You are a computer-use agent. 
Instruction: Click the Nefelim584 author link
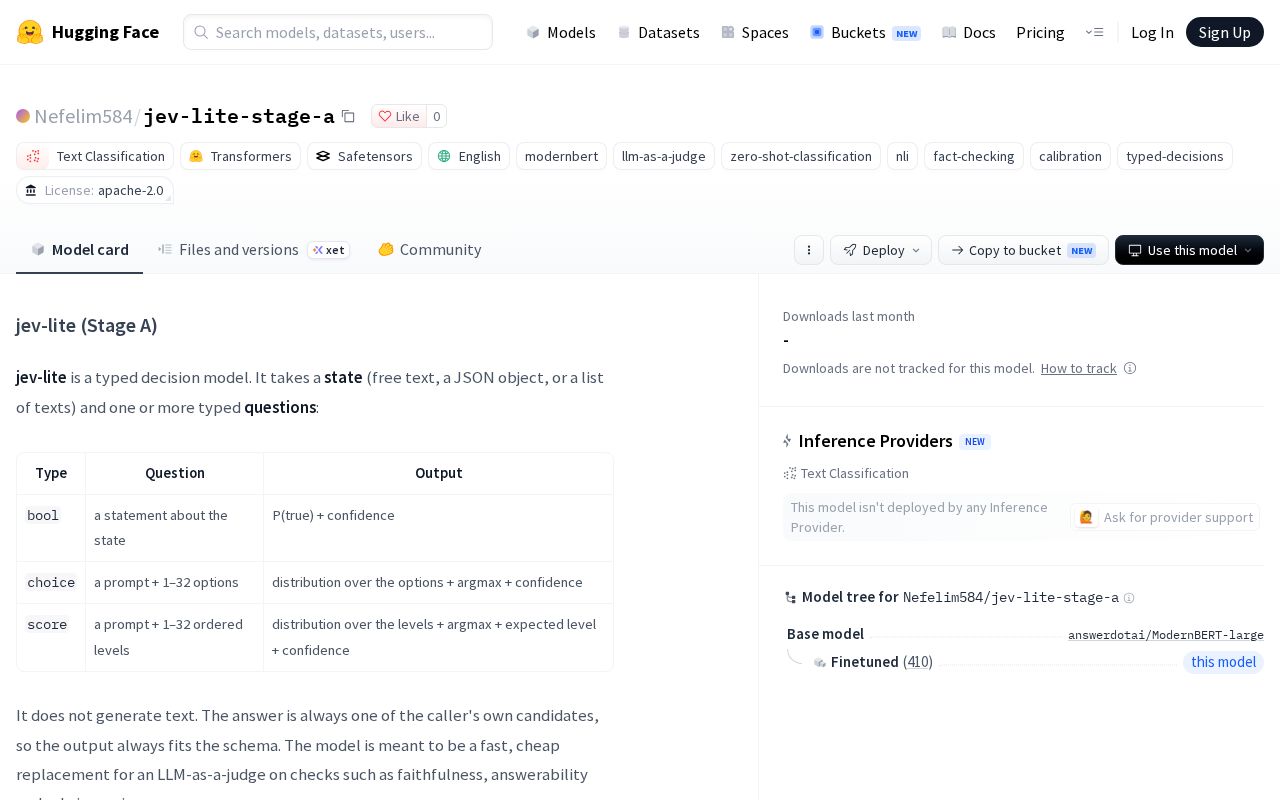coord(83,116)
